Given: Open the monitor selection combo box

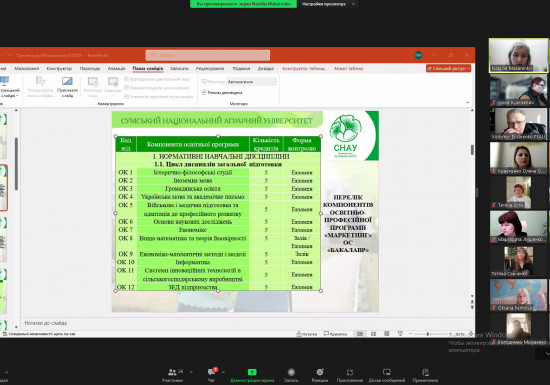Looking at the screenshot, I should point(252,81).
